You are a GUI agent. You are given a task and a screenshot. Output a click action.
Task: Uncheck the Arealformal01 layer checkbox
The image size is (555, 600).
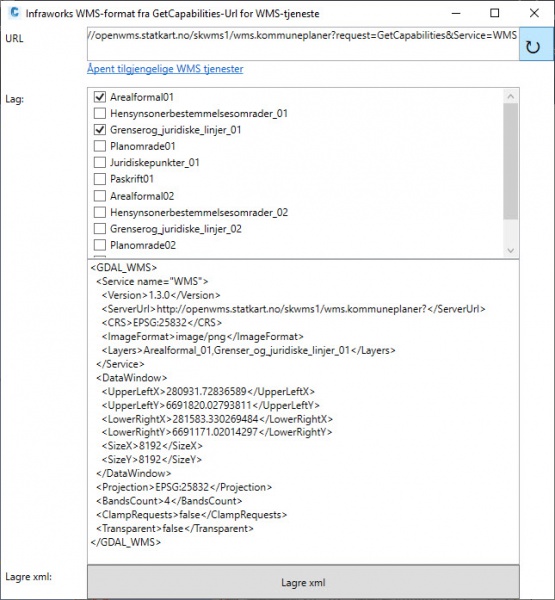point(100,97)
